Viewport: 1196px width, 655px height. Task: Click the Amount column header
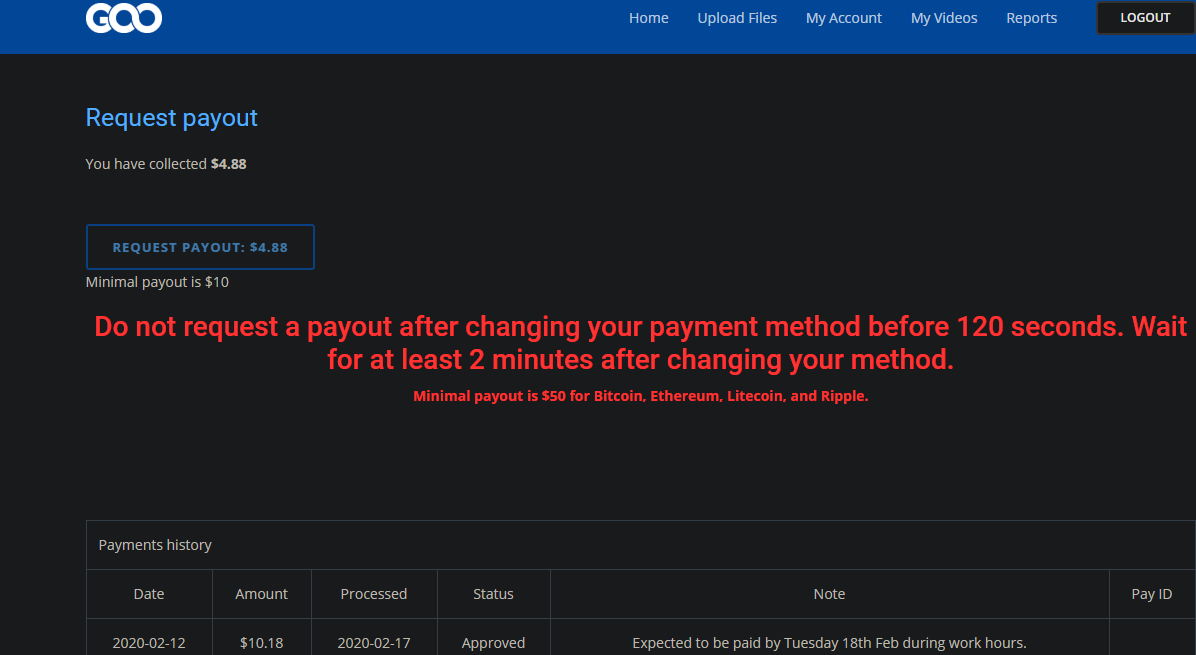[262, 594]
